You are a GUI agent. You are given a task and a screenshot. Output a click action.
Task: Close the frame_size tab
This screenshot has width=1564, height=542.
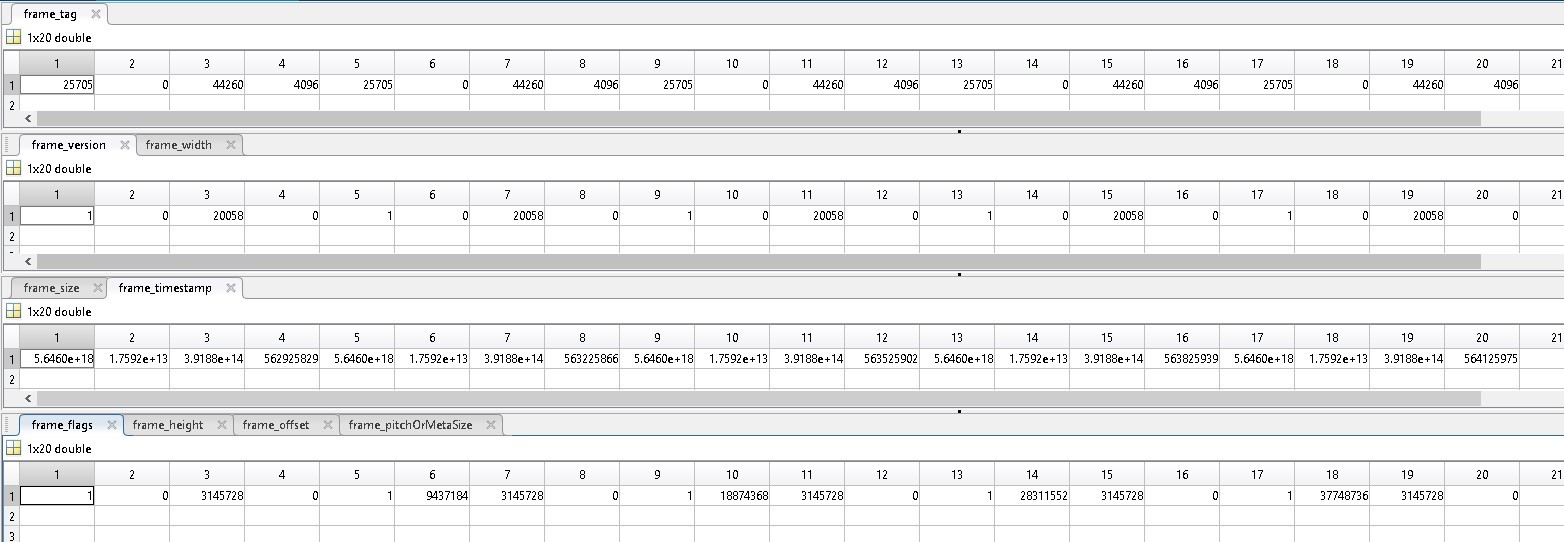tap(97, 288)
